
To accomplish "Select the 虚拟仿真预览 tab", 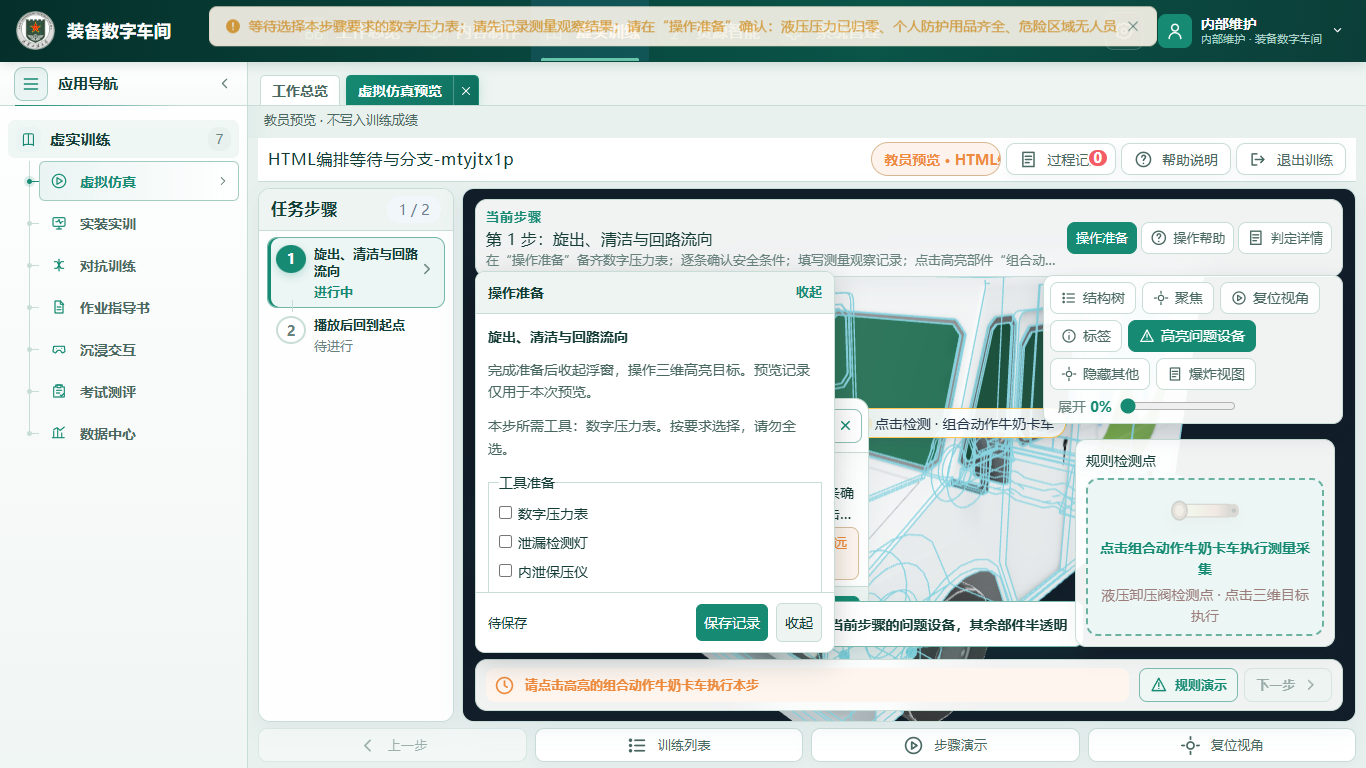I will point(400,91).
